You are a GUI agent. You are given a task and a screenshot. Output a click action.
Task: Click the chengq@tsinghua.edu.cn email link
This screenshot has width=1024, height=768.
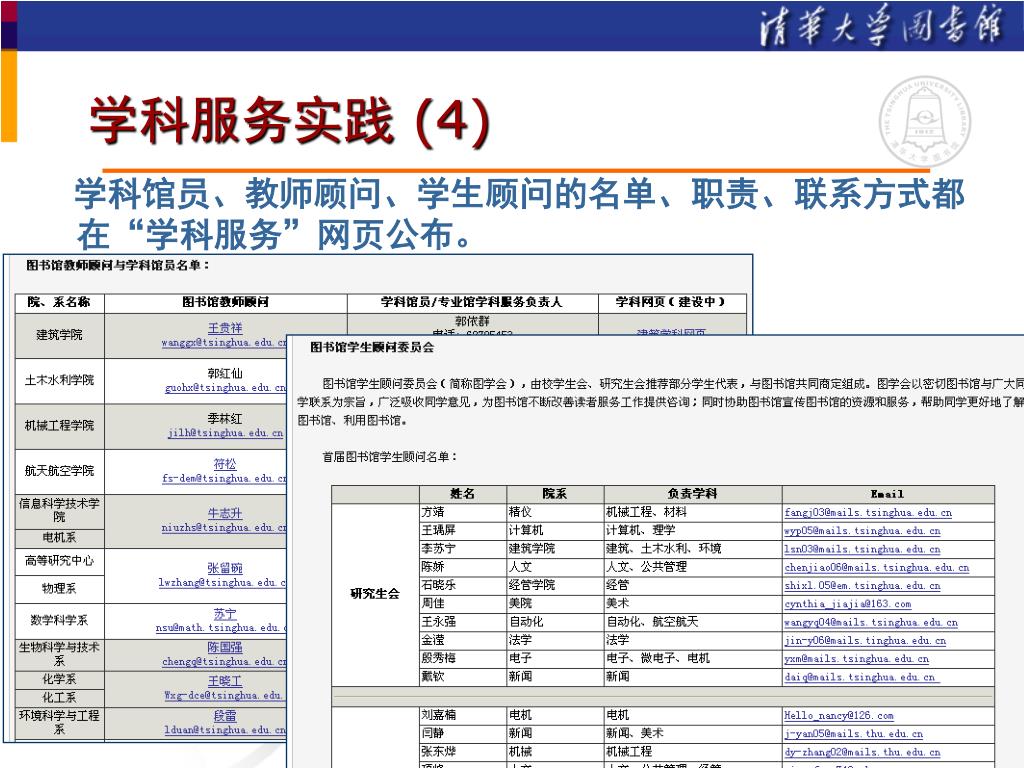coord(224,662)
